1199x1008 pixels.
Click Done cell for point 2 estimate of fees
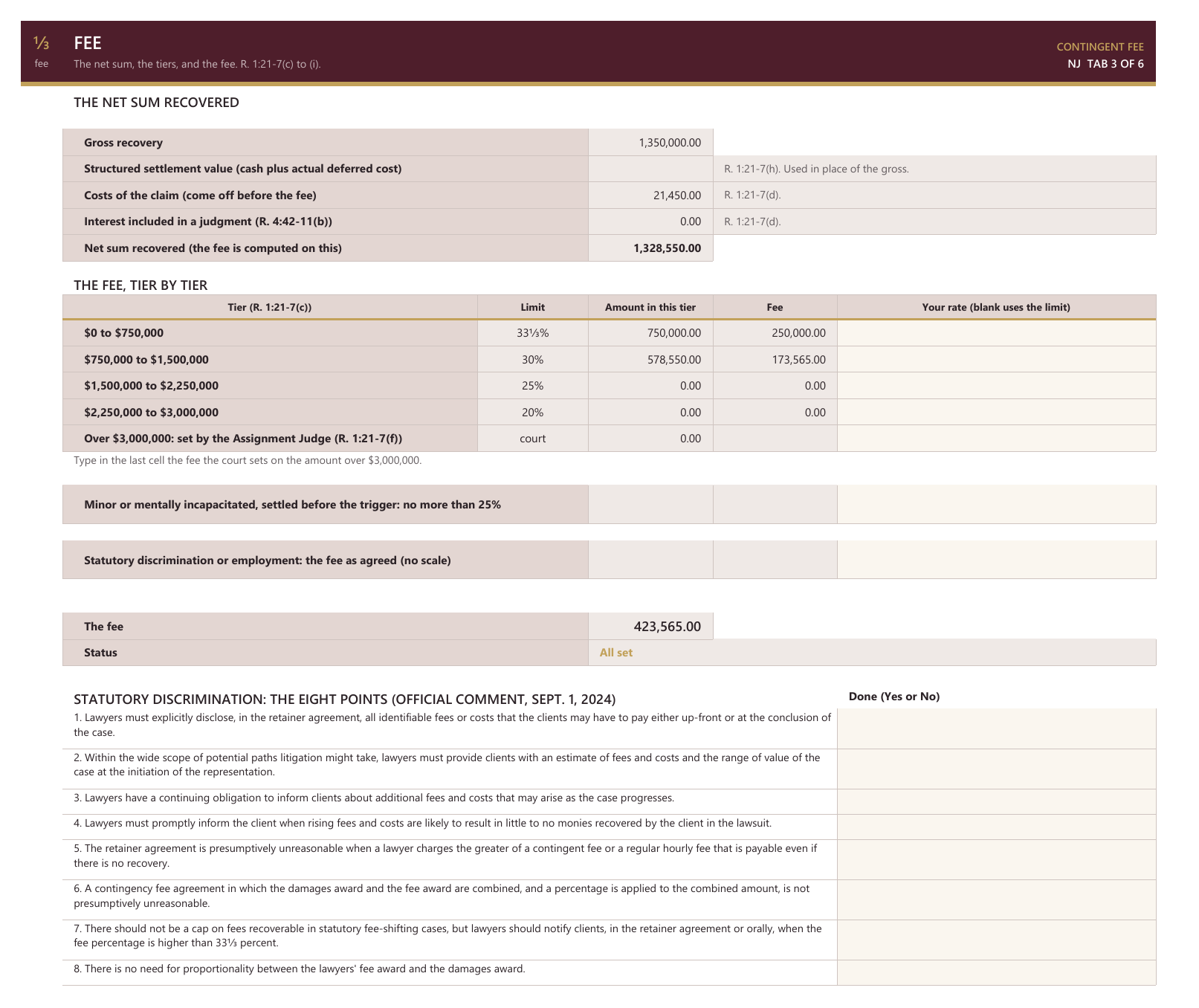(996, 769)
